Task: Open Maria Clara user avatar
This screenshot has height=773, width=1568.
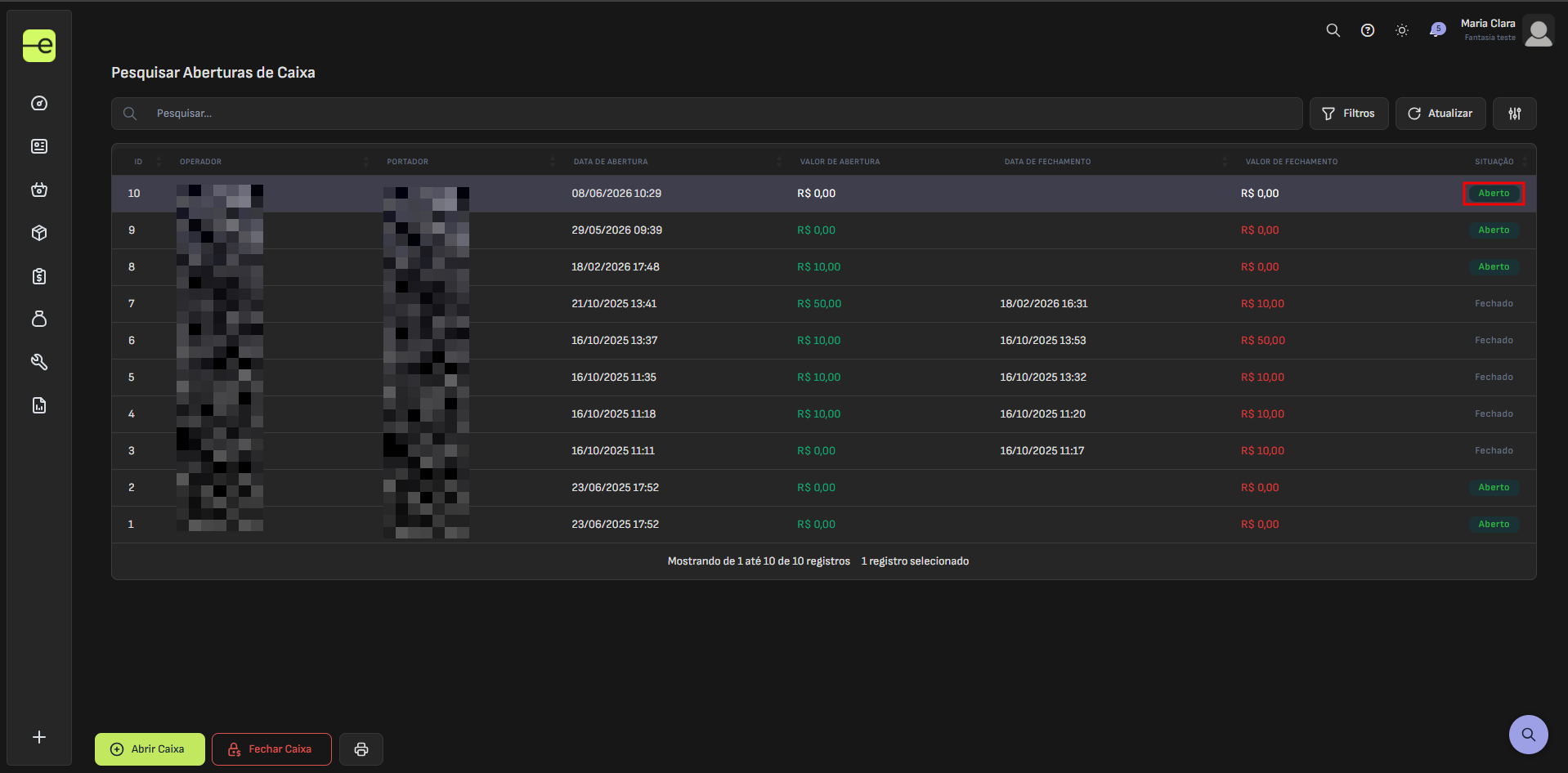Action: pyautogui.click(x=1539, y=31)
